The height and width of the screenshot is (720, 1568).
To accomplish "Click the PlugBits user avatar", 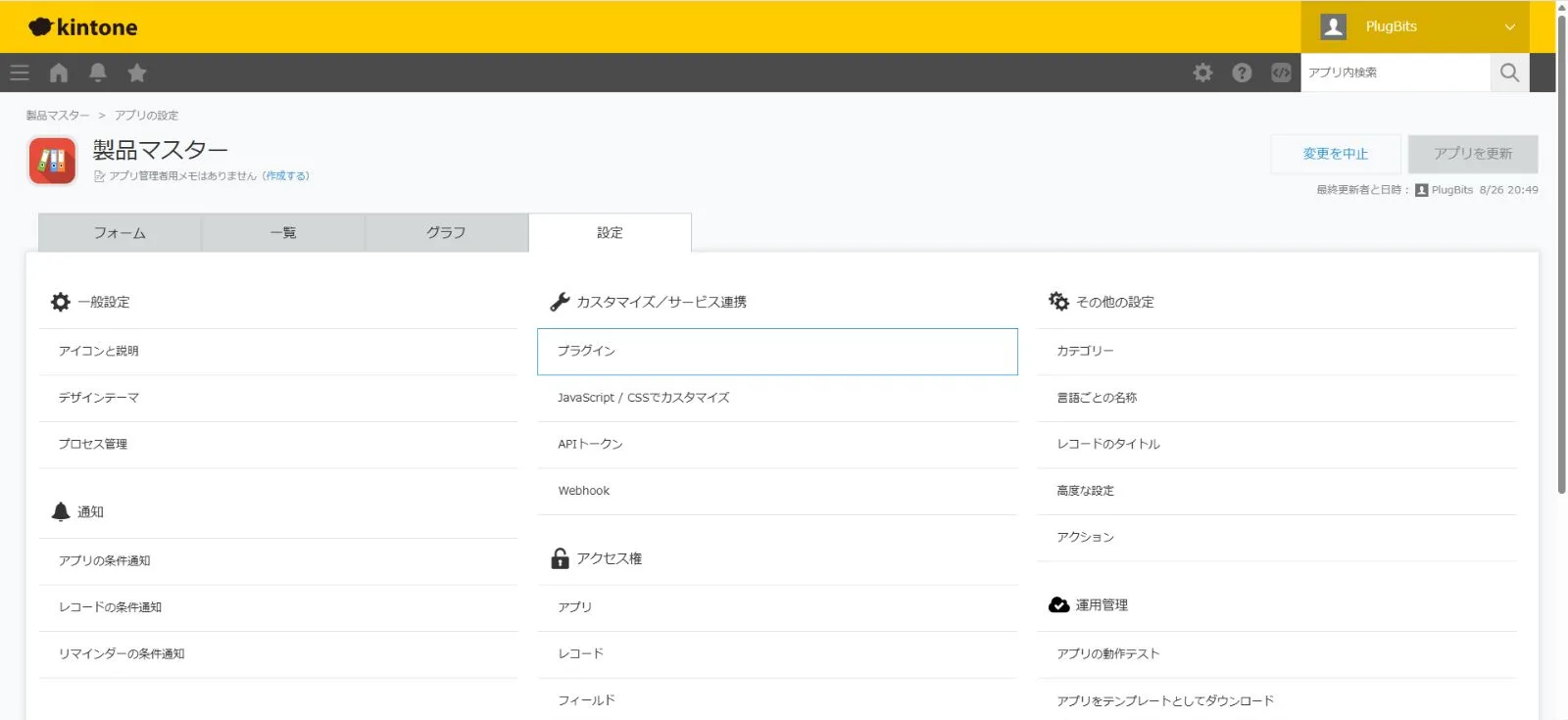I will (x=1334, y=26).
